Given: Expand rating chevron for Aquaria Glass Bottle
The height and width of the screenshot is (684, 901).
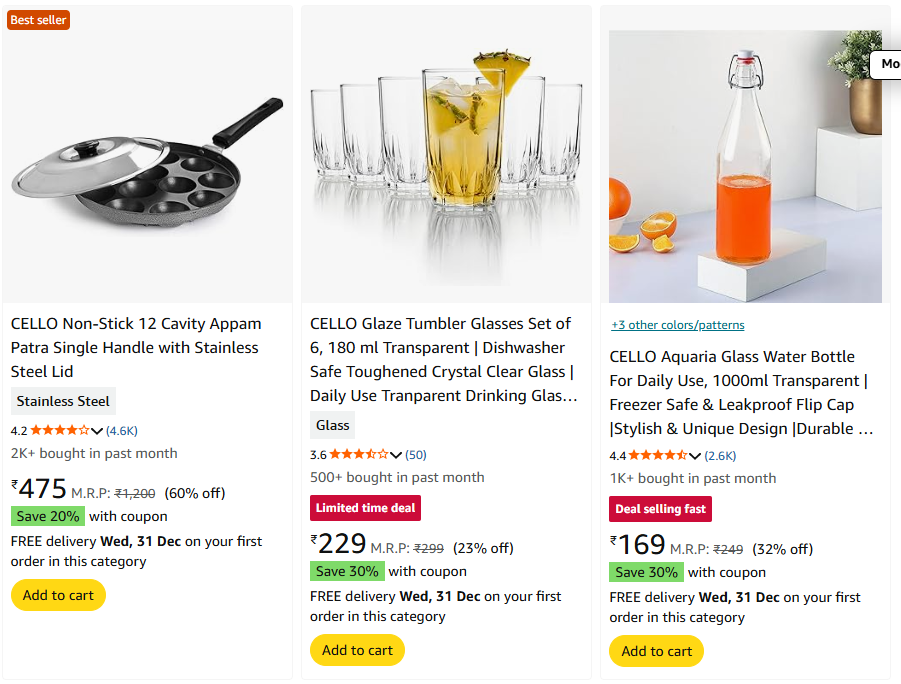Looking at the screenshot, I should click(696, 456).
